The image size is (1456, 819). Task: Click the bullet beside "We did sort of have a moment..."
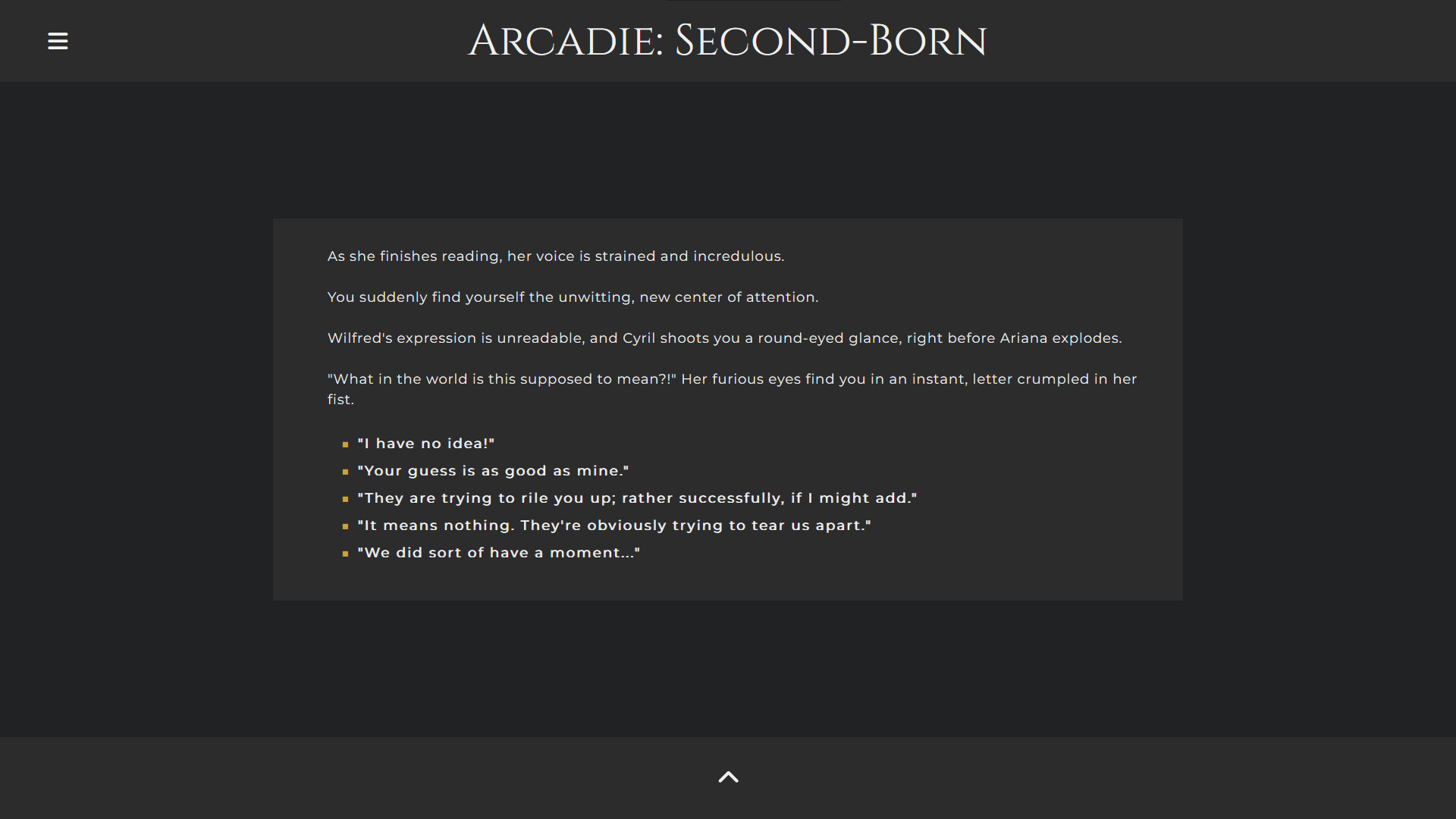[x=347, y=554]
